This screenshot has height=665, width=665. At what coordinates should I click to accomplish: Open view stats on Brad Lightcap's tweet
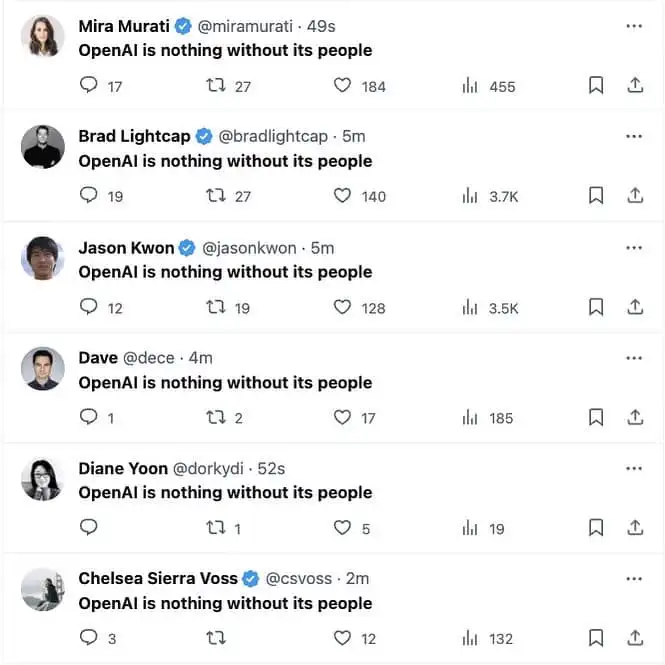(470, 196)
